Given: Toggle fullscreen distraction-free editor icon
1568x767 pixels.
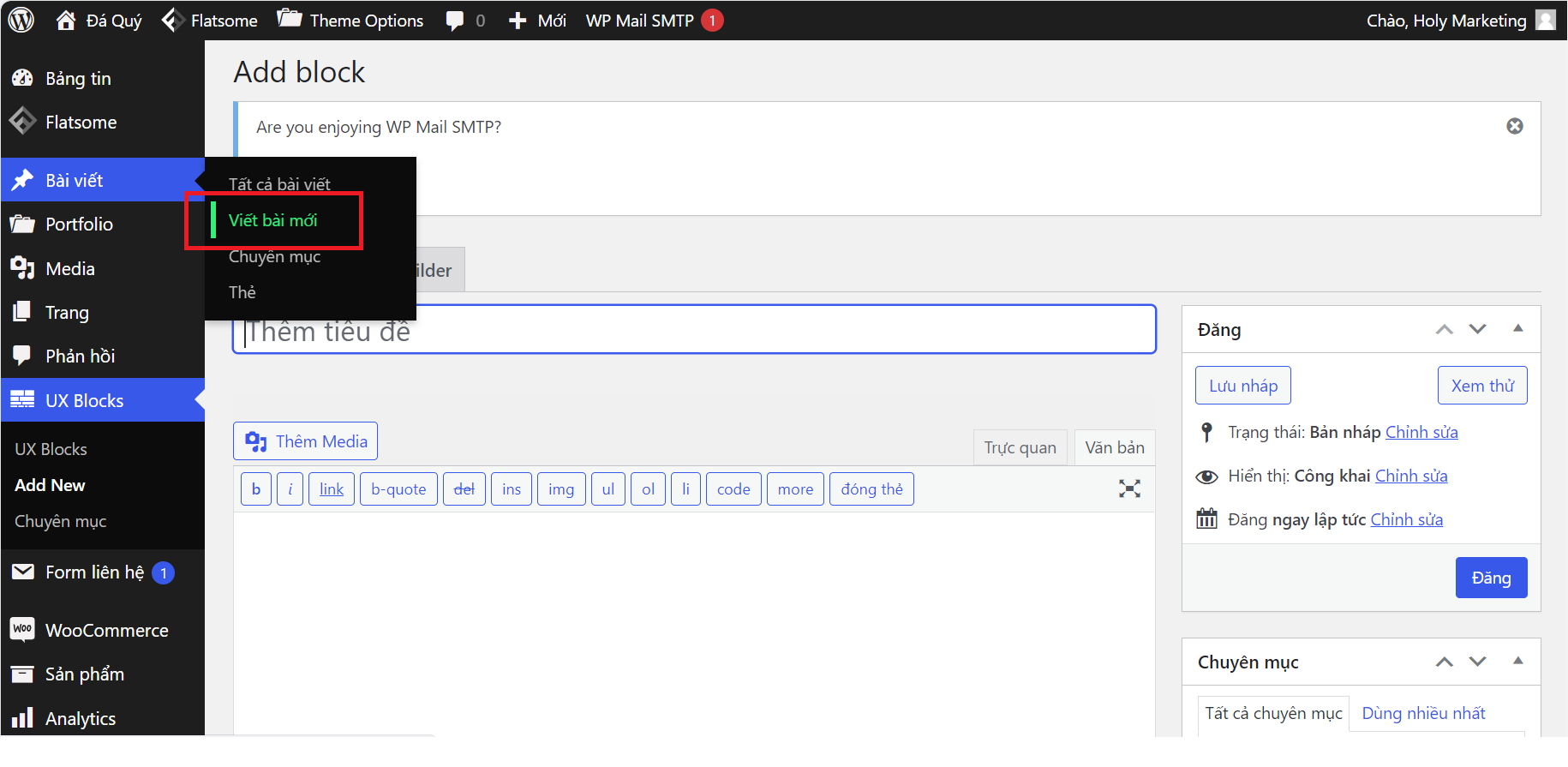Looking at the screenshot, I should (1129, 488).
